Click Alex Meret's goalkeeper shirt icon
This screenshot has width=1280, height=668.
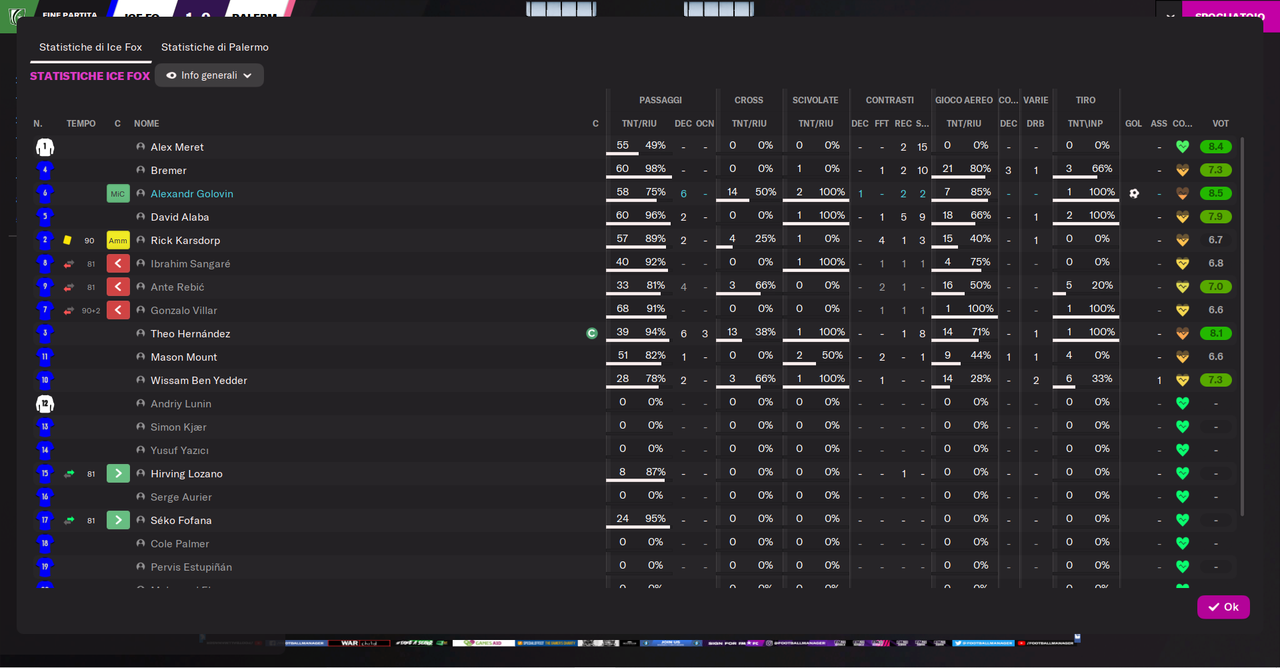click(45, 147)
